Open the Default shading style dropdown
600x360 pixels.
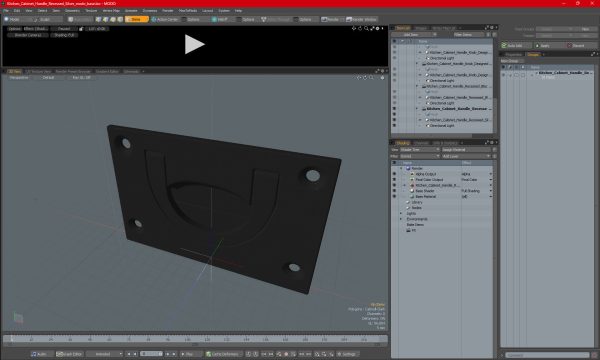point(49,78)
